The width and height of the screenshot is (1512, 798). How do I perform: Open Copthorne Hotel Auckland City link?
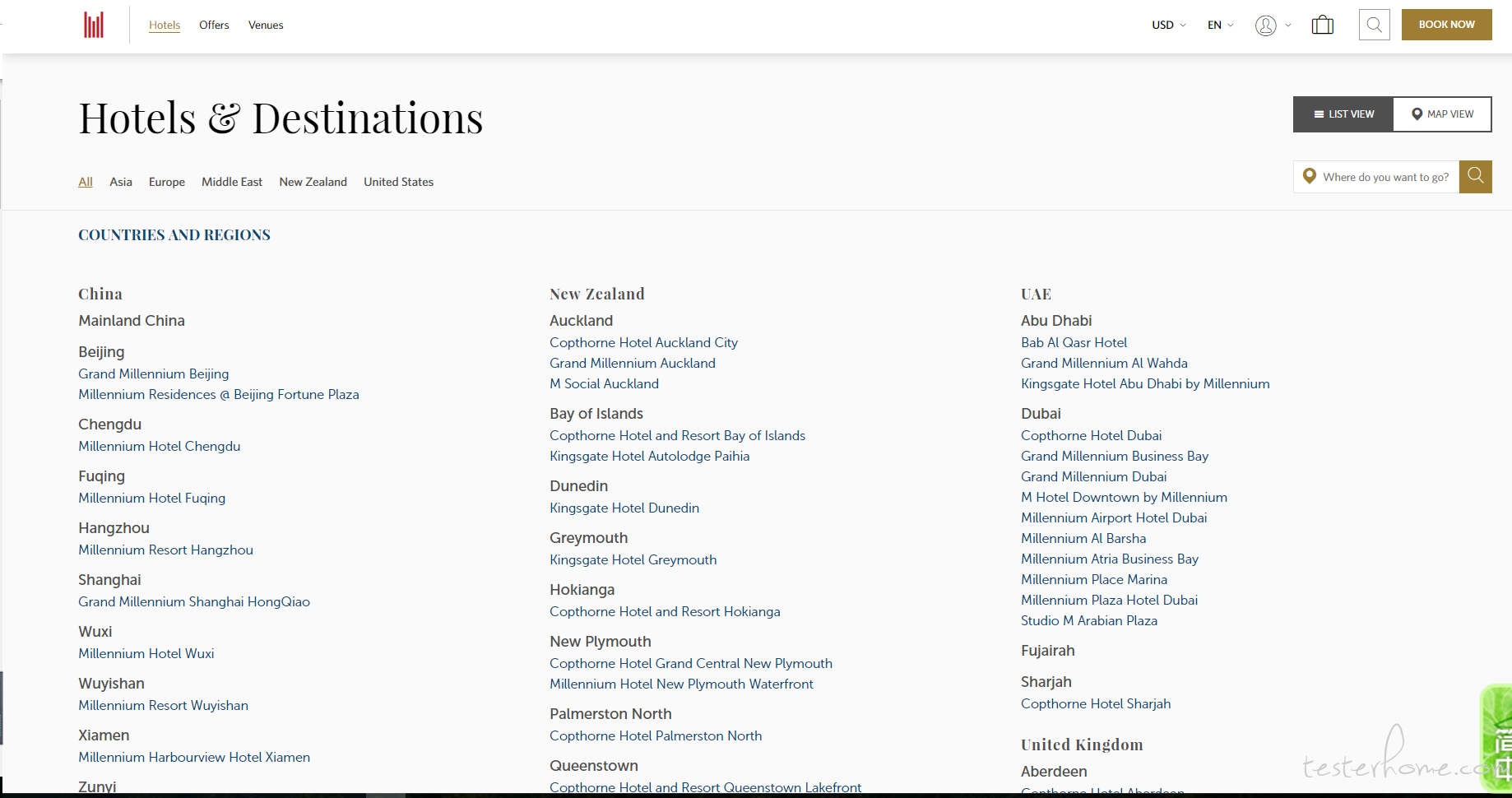(x=644, y=342)
